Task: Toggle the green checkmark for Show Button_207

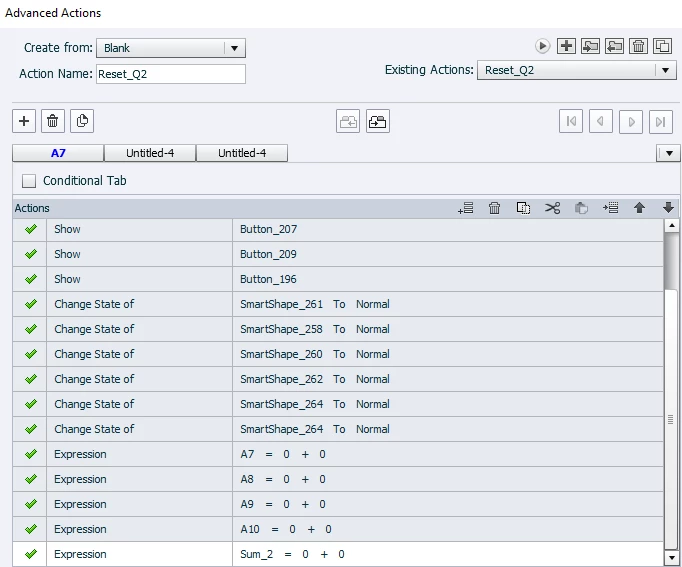Action: click(30, 229)
